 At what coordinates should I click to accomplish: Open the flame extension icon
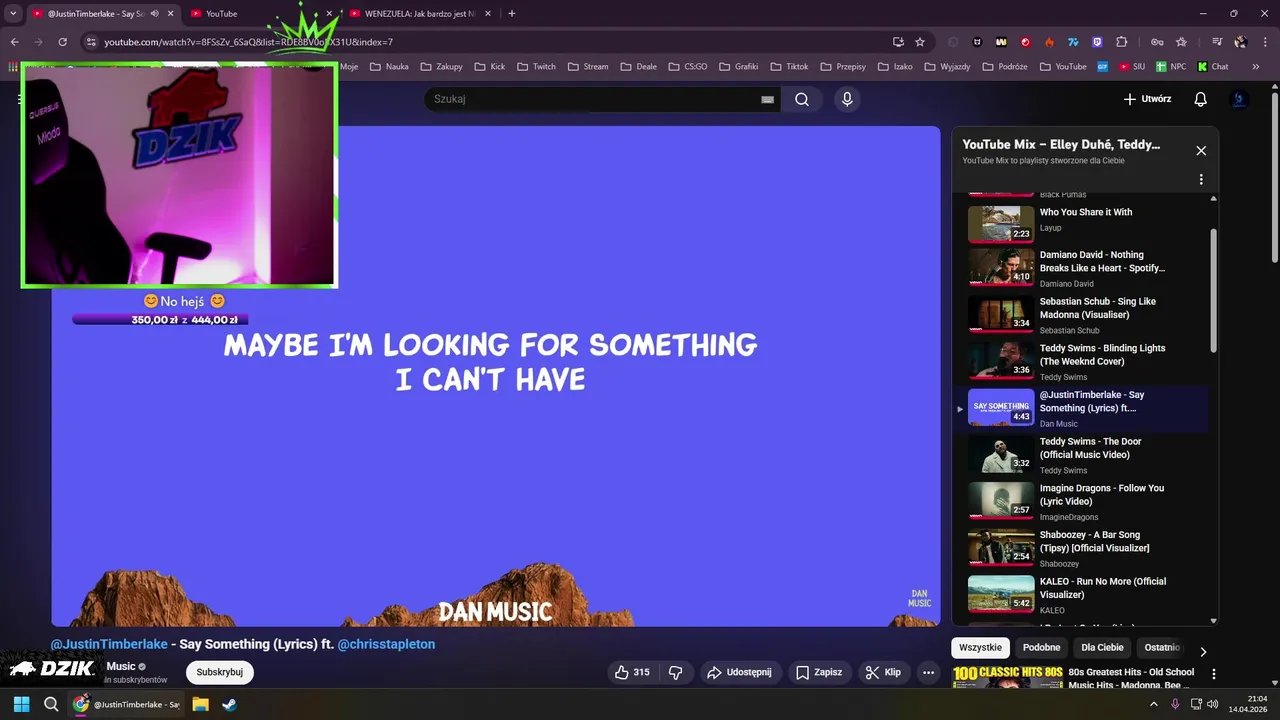tap(1049, 42)
